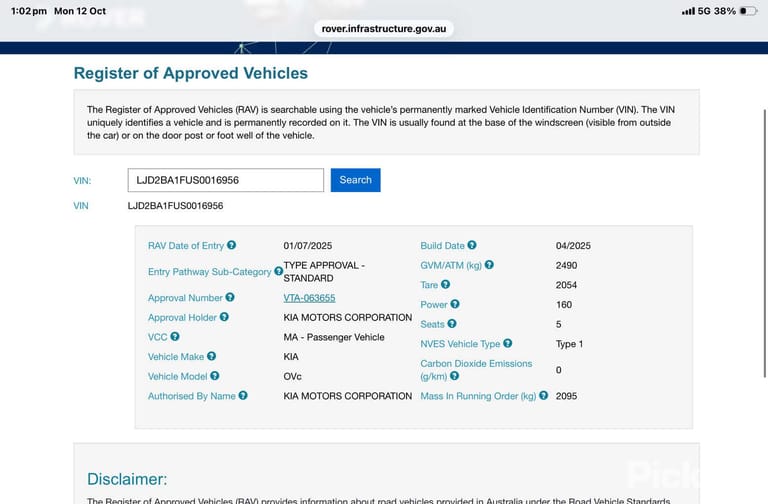Click the Approval Number help icon

tap(230, 297)
